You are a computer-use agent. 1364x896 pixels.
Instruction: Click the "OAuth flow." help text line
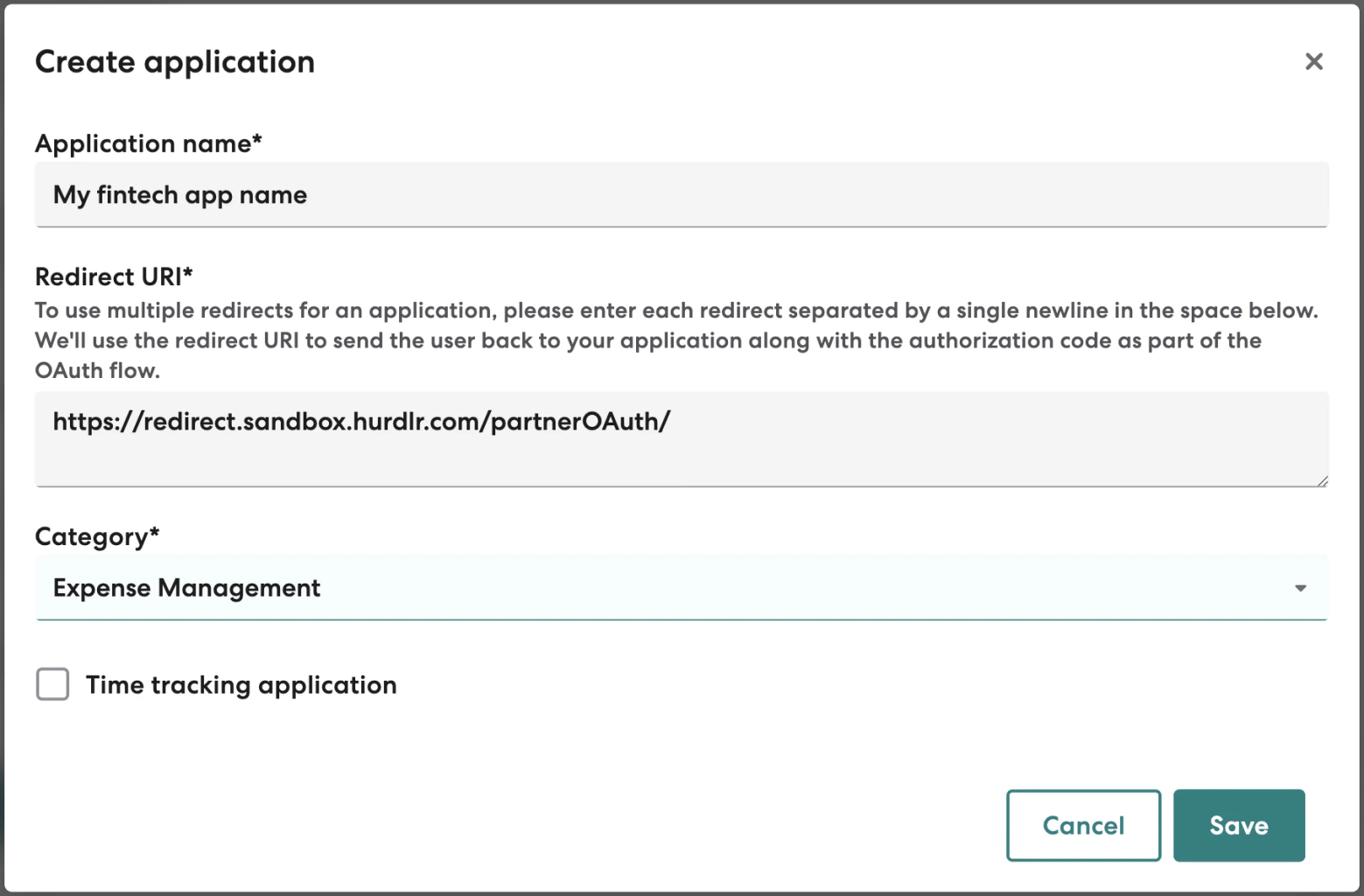click(x=97, y=371)
